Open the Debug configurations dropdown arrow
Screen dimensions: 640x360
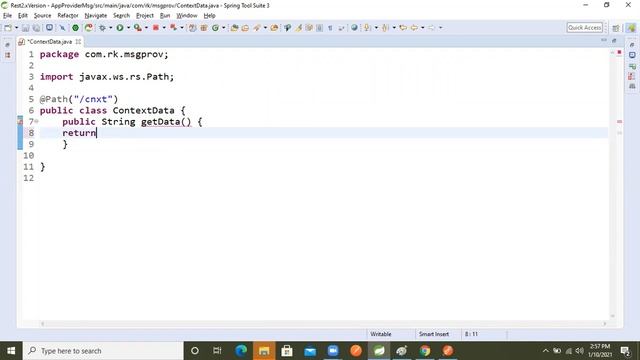coord(111,28)
